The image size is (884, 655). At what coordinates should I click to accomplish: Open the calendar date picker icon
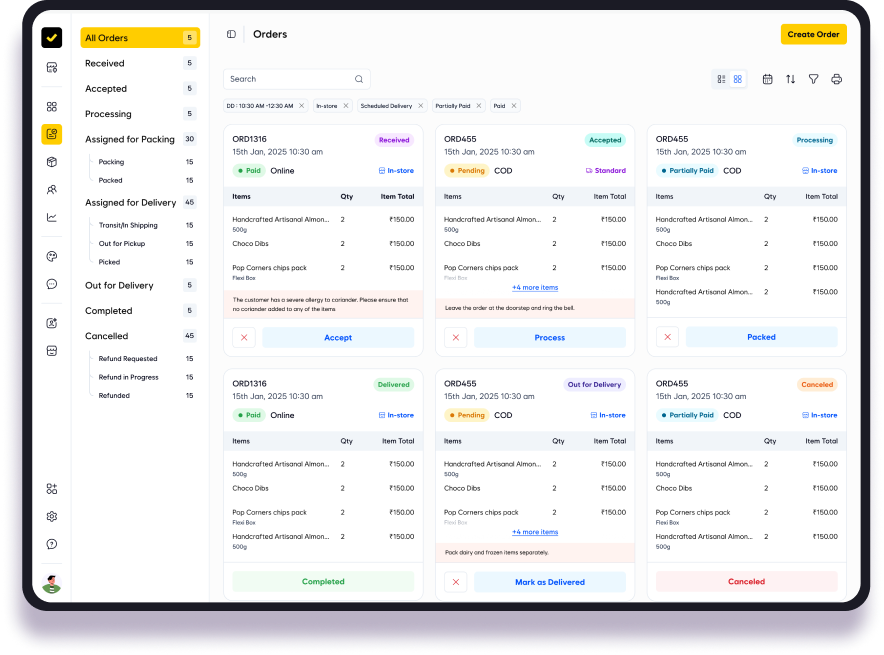click(x=767, y=79)
